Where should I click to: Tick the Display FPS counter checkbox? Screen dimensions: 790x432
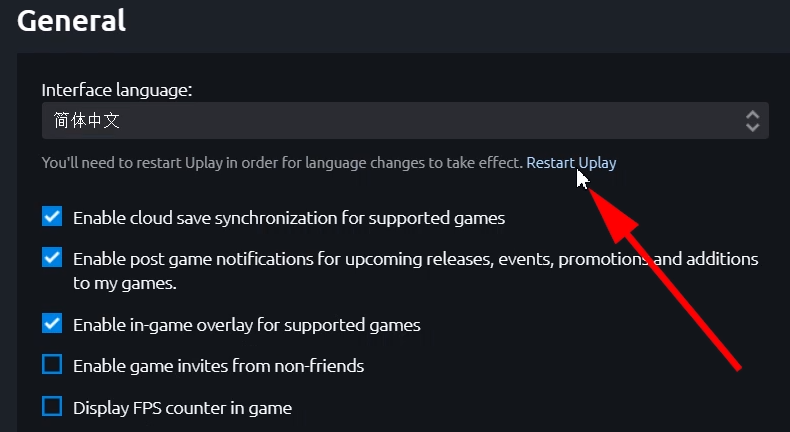(52, 406)
